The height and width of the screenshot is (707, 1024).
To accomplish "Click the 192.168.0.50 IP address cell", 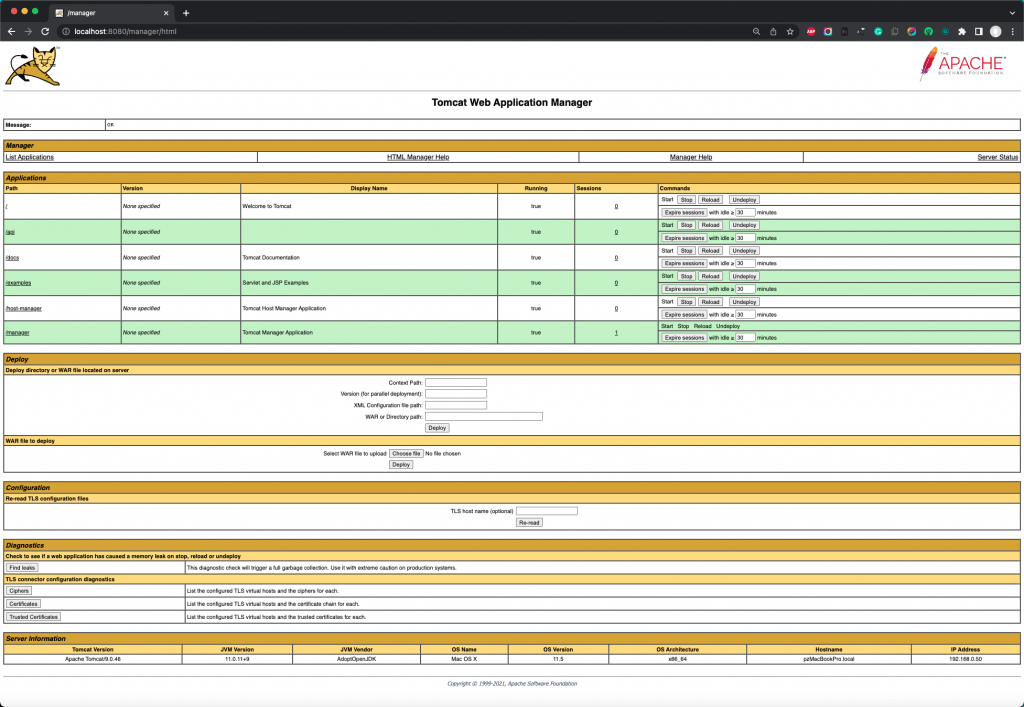I will point(965,659).
